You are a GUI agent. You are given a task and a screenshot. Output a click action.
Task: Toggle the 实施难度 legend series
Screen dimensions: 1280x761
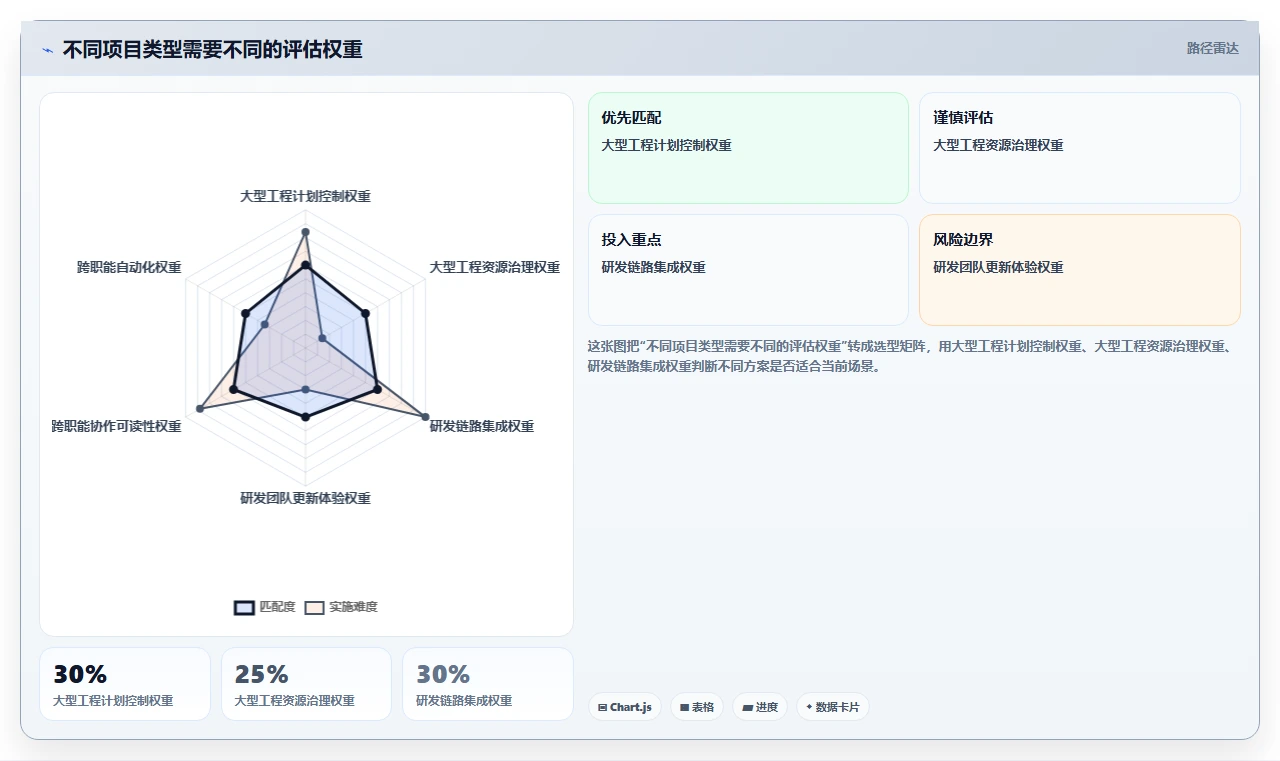point(341,607)
